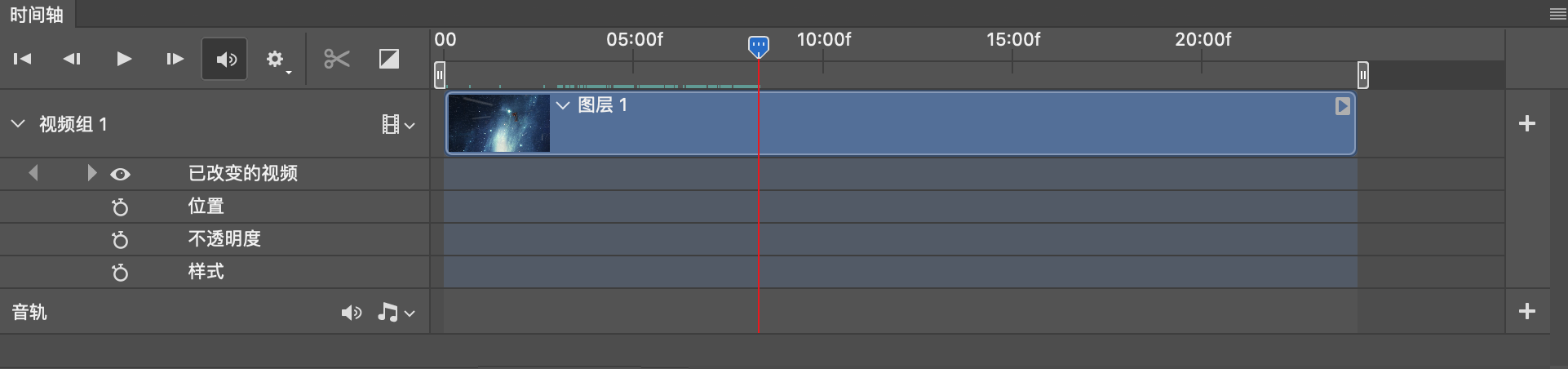Mute the 音轨 audio track

[x=351, y=313]
